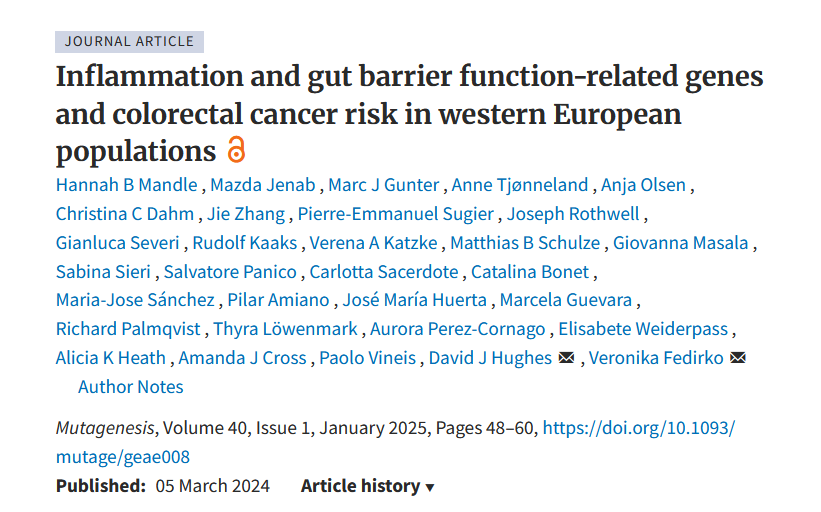Click author Elisabete Weiderpass
Screen dimensions: 821x512
click(644, 329)
